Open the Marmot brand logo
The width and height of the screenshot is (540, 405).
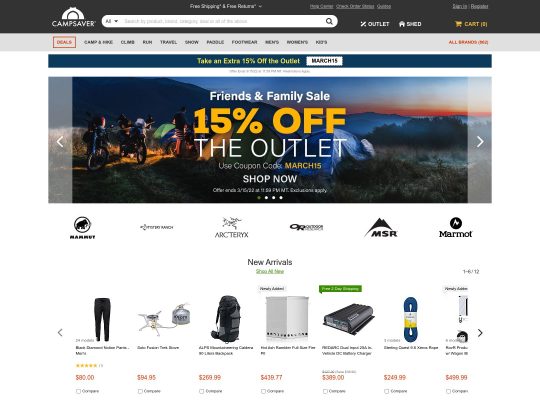coord(455,228)
